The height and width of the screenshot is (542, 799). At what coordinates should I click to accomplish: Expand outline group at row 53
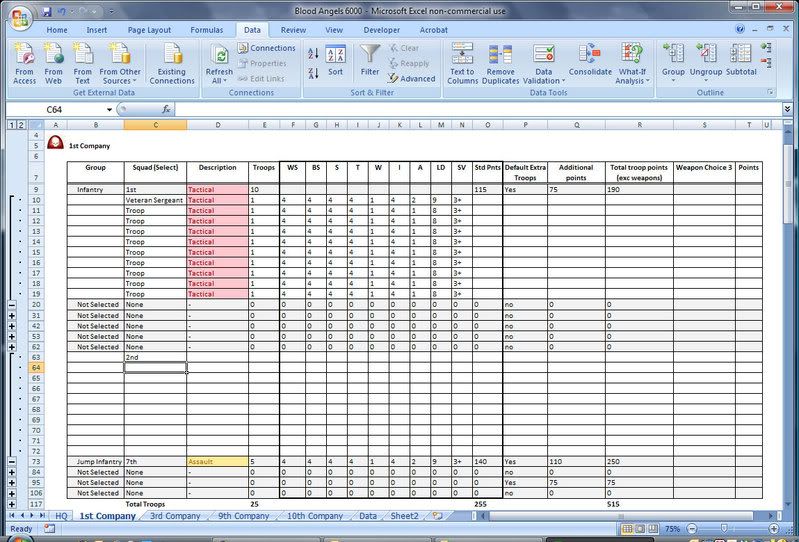click(x=12, y=337)
